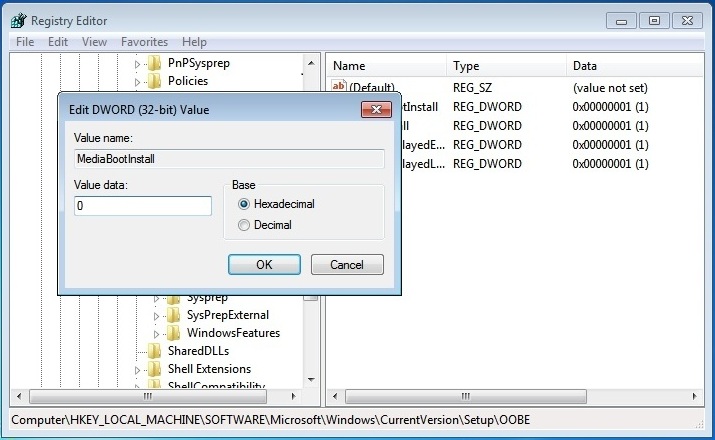Click the WindowsFeatures folder icon
Screen dimensions: 715x440
174,333
